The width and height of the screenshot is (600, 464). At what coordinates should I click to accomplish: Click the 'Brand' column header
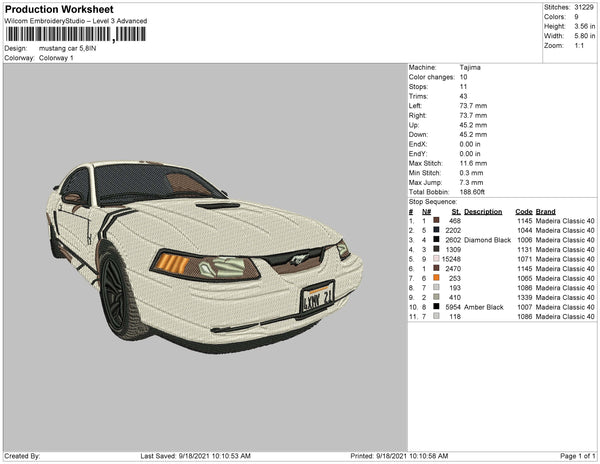click(546, 212)
